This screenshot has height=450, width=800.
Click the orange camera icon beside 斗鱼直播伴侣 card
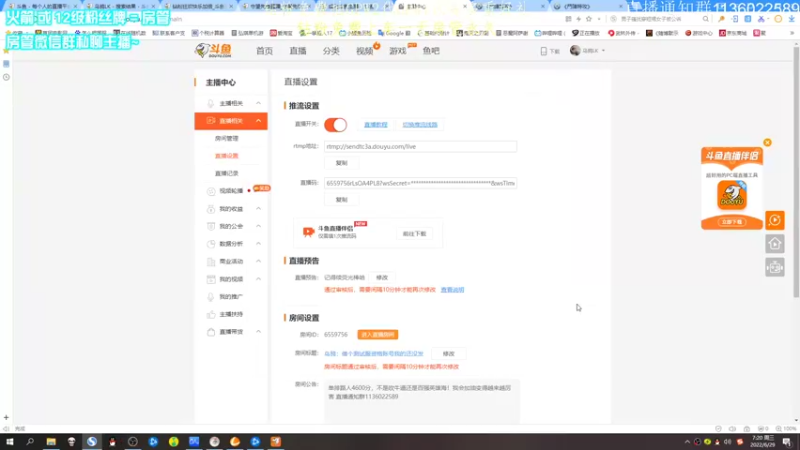pyautogui.click(x=308, y=232)
